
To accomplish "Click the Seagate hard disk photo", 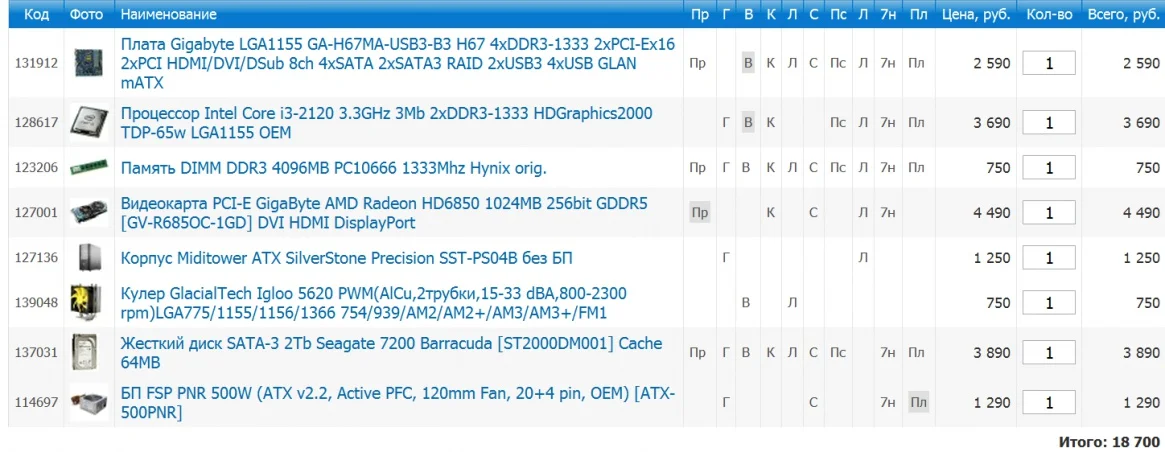I will 89,352.
